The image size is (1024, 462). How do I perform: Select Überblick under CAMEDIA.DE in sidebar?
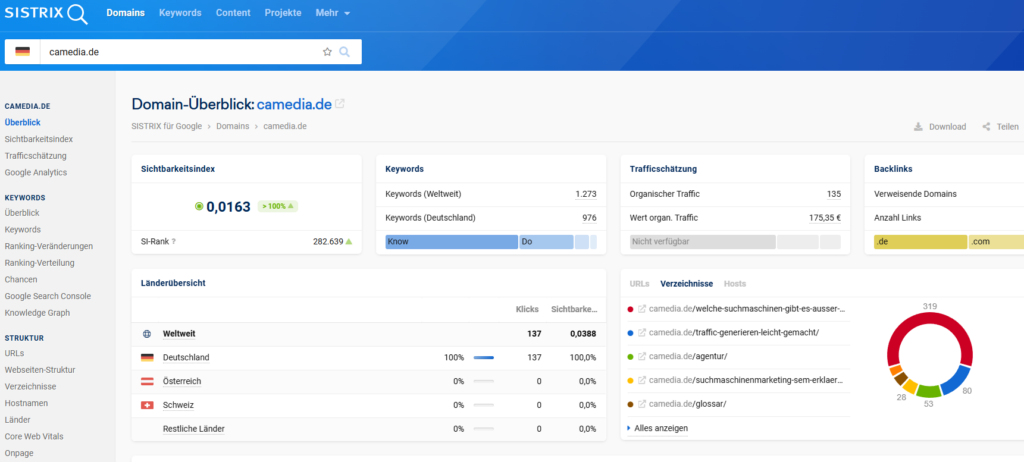pyautogui.click(x=22, y=122)
